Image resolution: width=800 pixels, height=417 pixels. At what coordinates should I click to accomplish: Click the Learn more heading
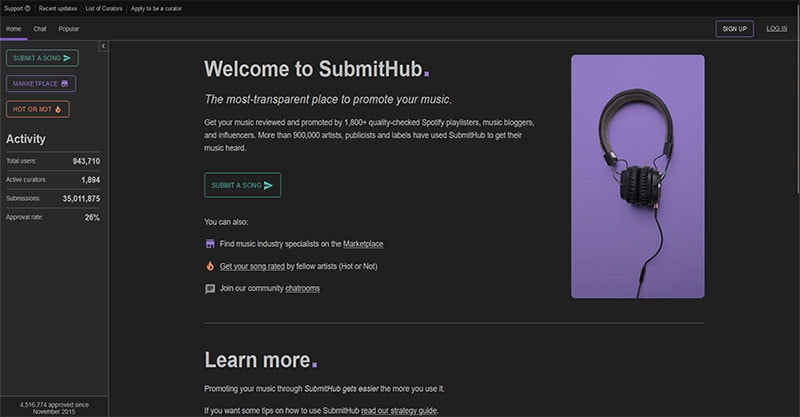click(261, 360)
